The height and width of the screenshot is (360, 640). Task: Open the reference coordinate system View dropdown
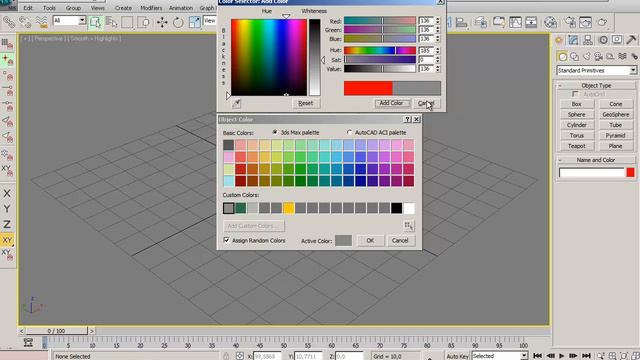click(210, 20)
